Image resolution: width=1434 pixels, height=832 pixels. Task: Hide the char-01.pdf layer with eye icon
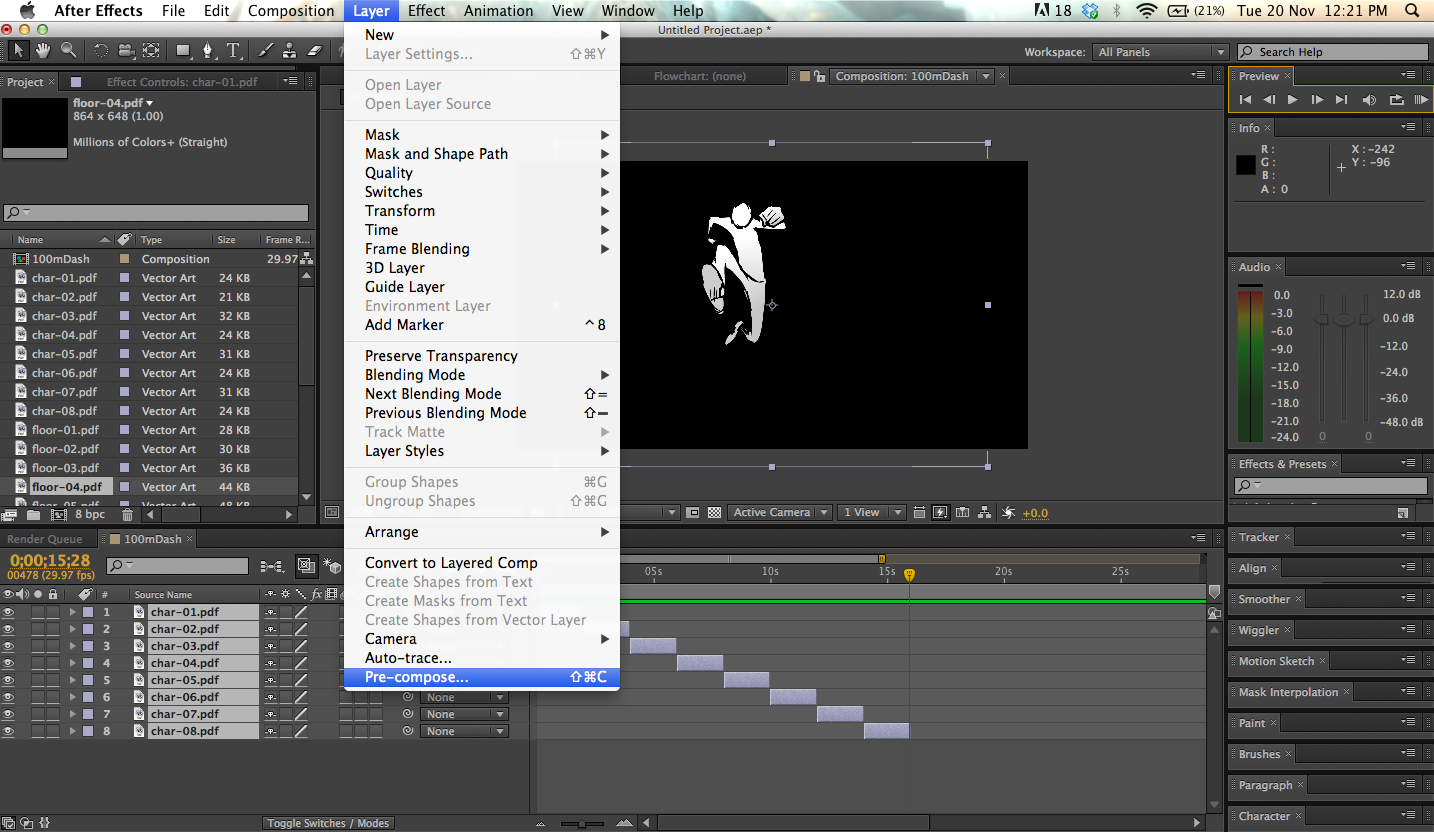(x=8, y=612)
